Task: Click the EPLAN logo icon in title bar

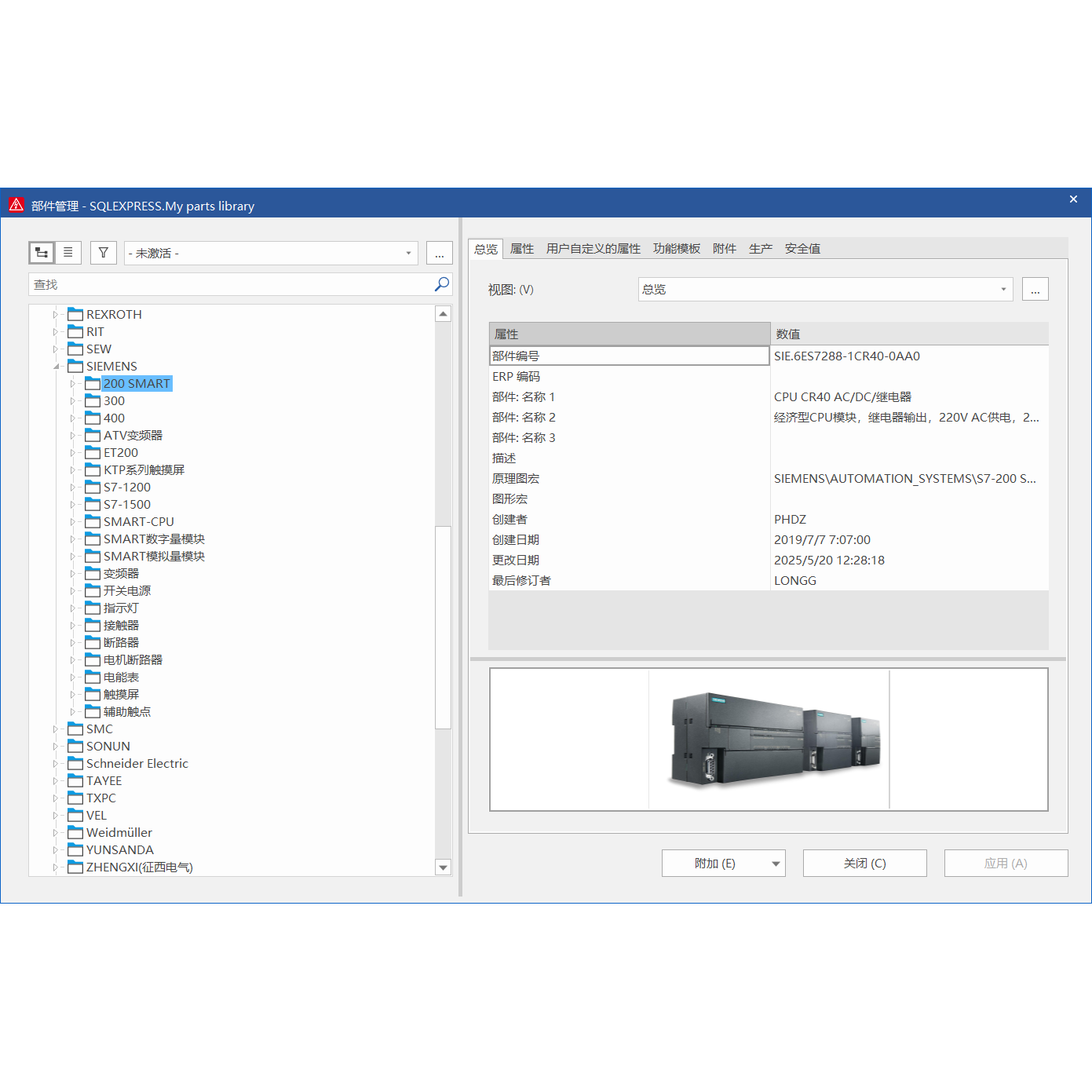Action: pos(16,206)
